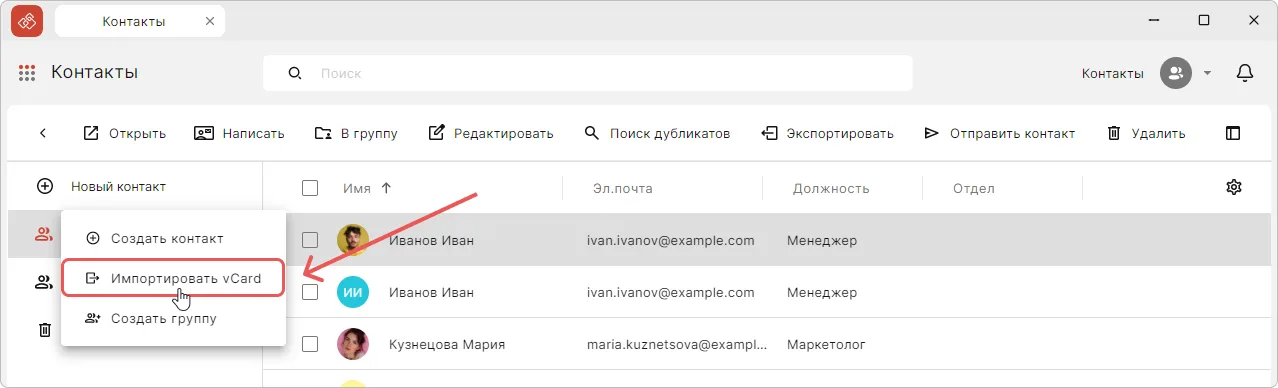
Task: Click the Должность column header
Action: coord(831,188)
